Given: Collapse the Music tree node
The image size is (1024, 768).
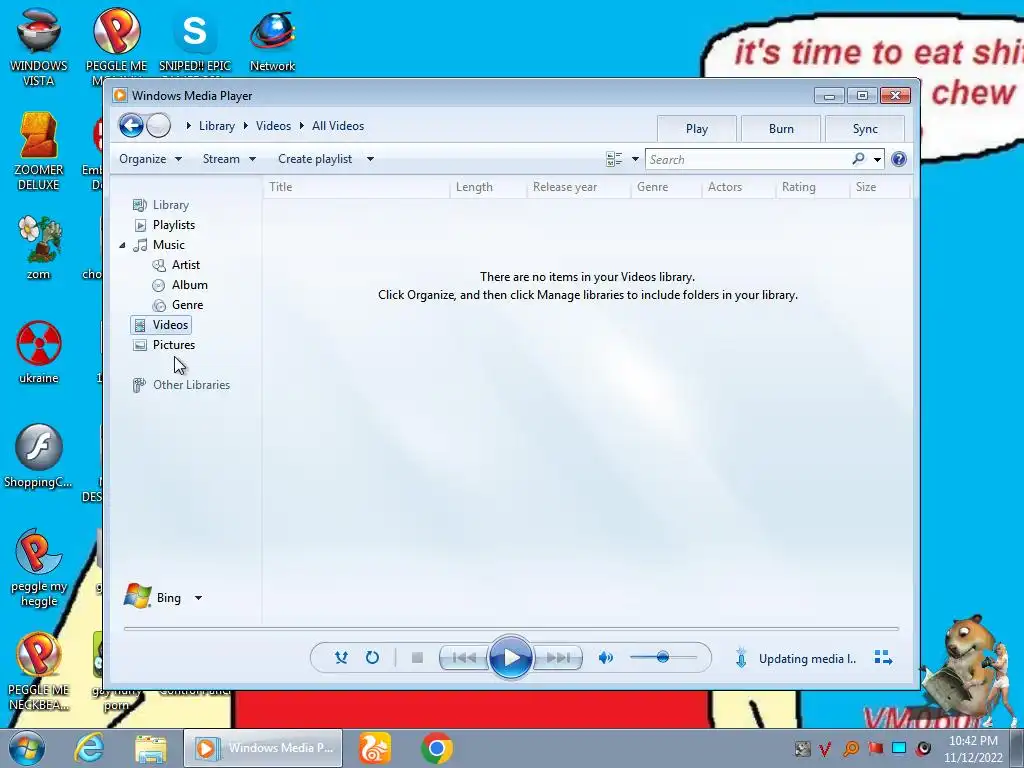Looking at the screenshot, I should [x=122, y=245].
